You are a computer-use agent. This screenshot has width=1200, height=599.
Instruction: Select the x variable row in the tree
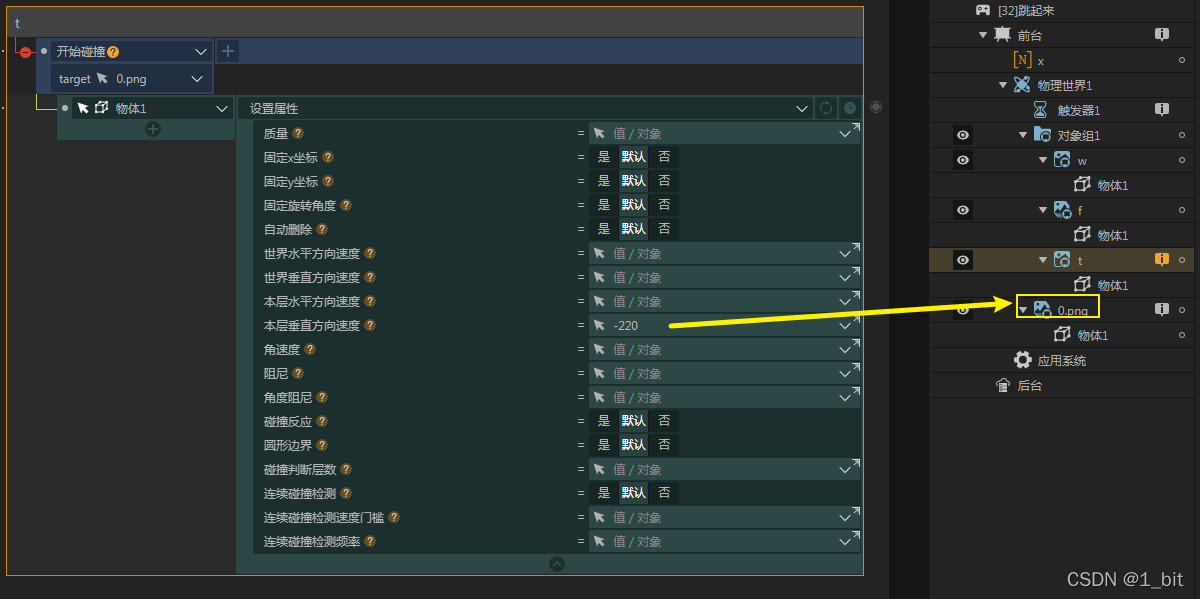click(1062, 60)
